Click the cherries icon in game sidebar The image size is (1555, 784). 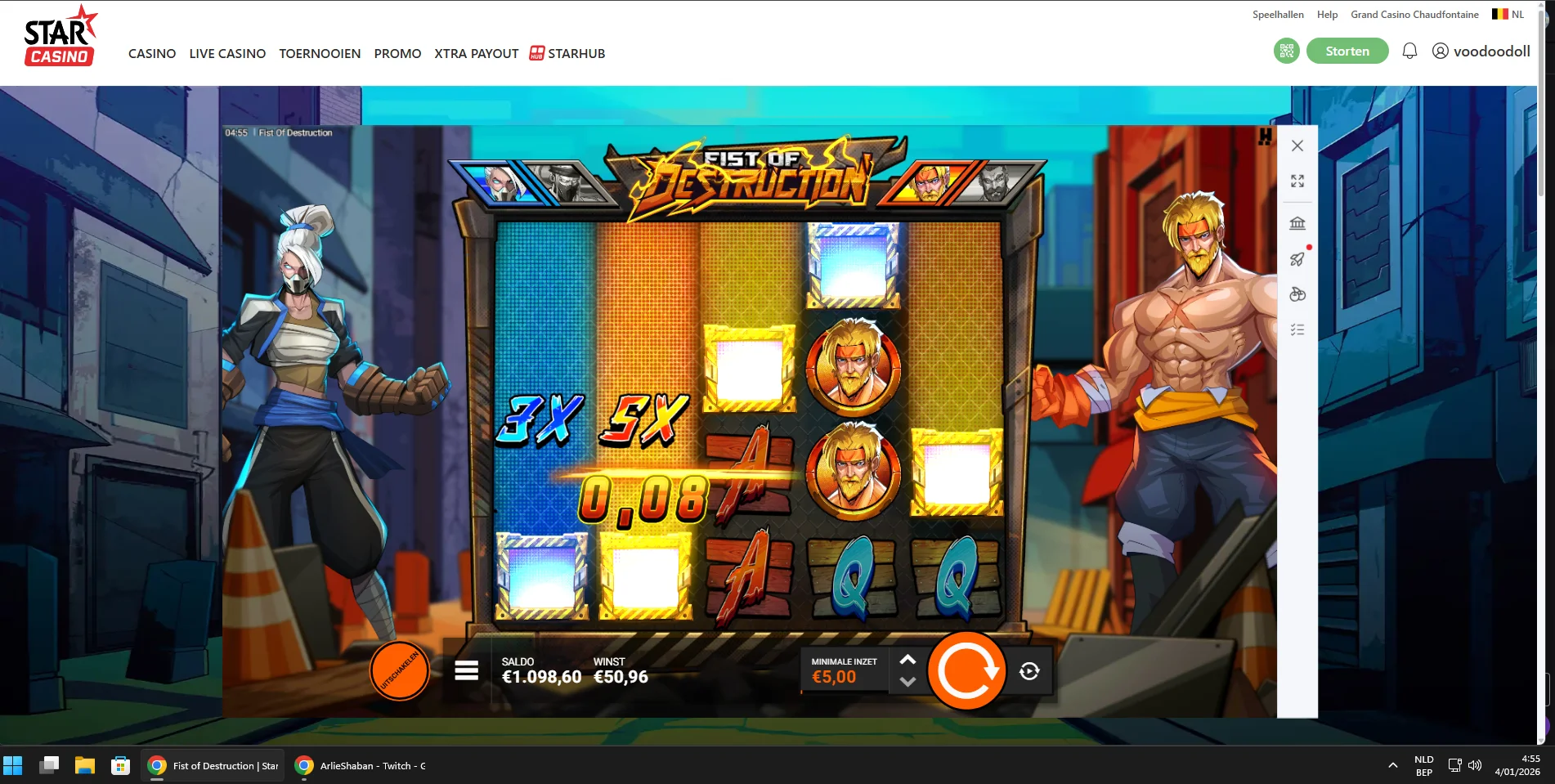[x=1297, y=294]
